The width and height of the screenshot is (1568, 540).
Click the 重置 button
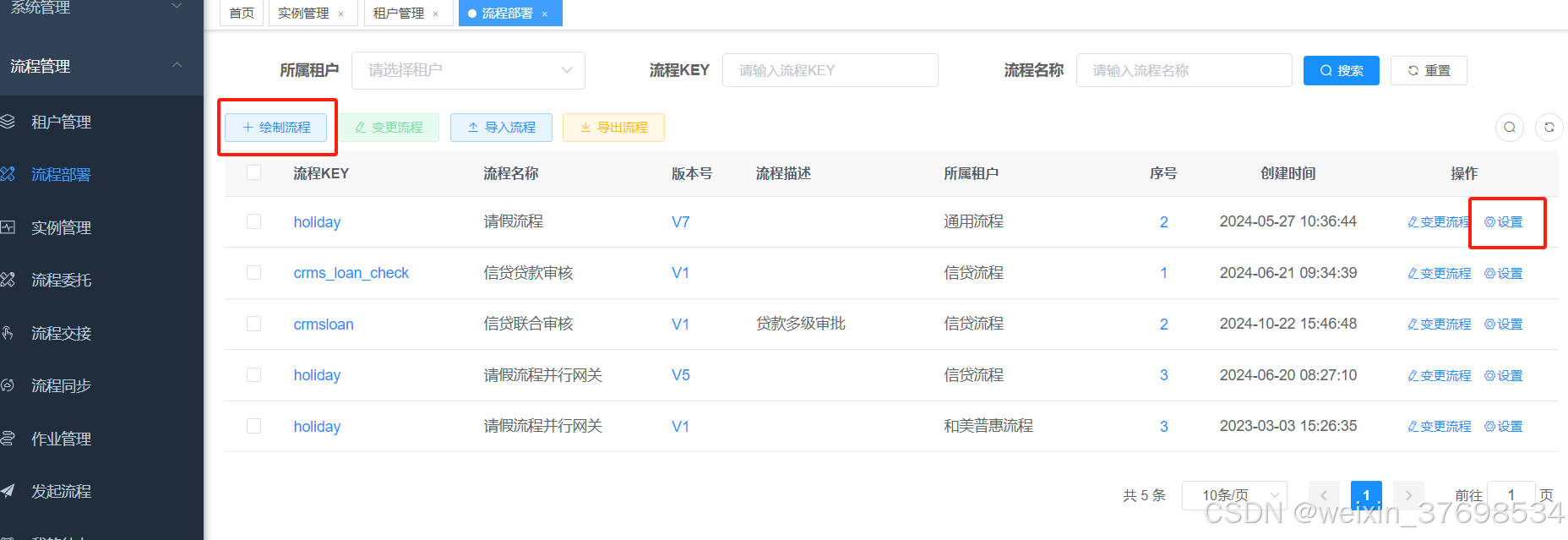click(x=1429, y=70)
